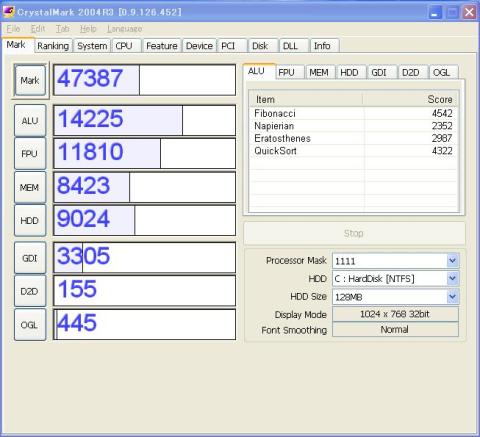Open the Edit menu
The width and height of the screenshot is (480, 437).
38,29
